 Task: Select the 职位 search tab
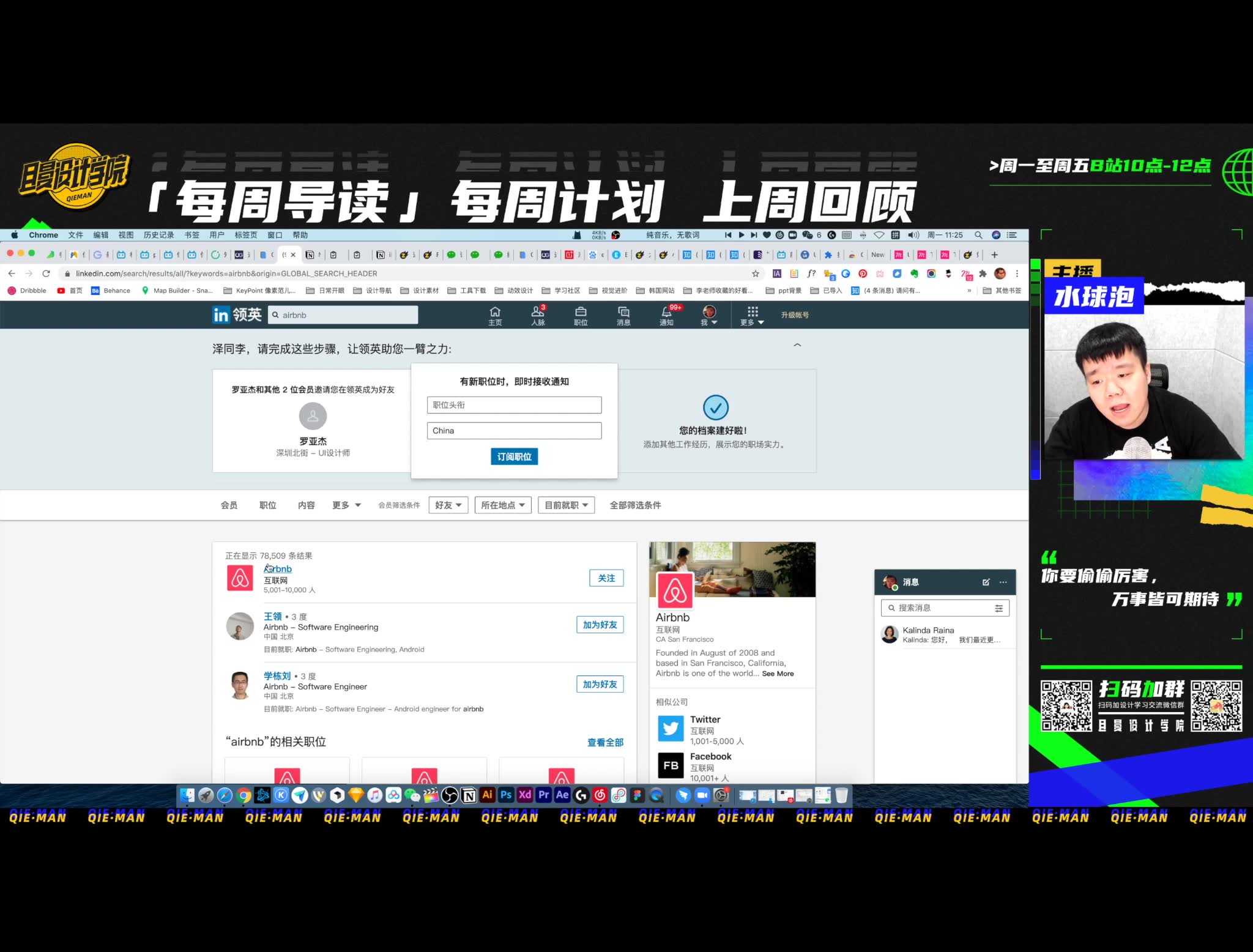point(267,505)
